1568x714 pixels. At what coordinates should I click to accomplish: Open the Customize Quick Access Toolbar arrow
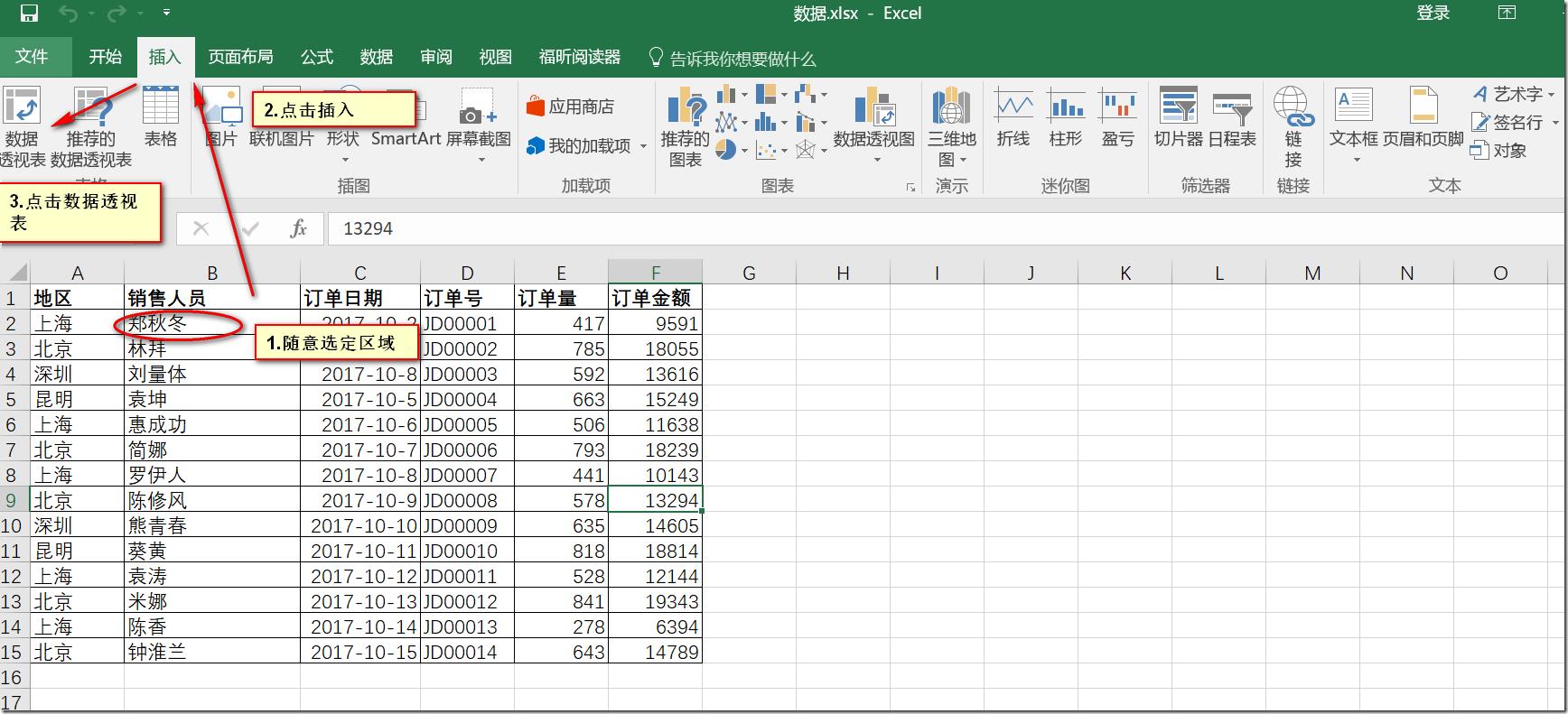[167, 14]
